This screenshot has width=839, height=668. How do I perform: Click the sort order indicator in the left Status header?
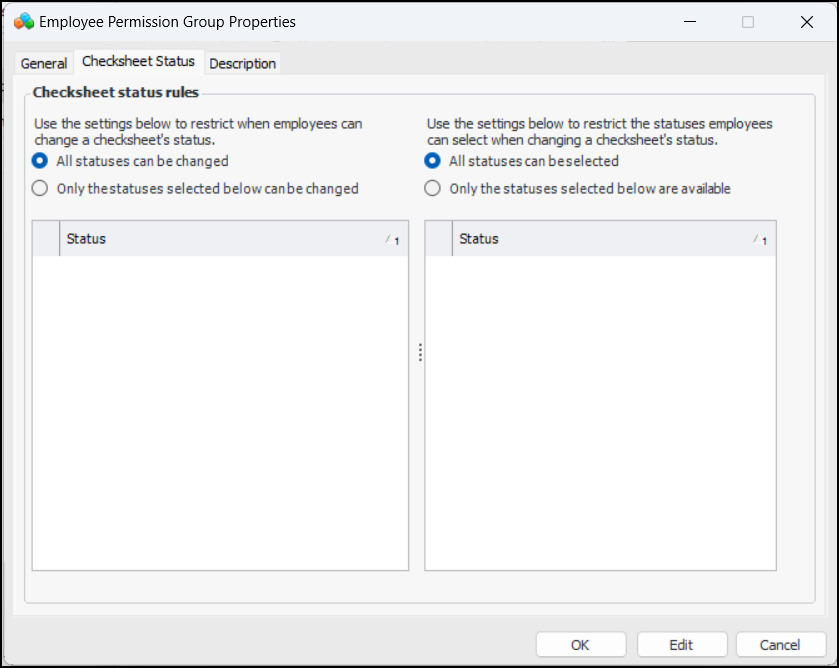click(392, 239)
